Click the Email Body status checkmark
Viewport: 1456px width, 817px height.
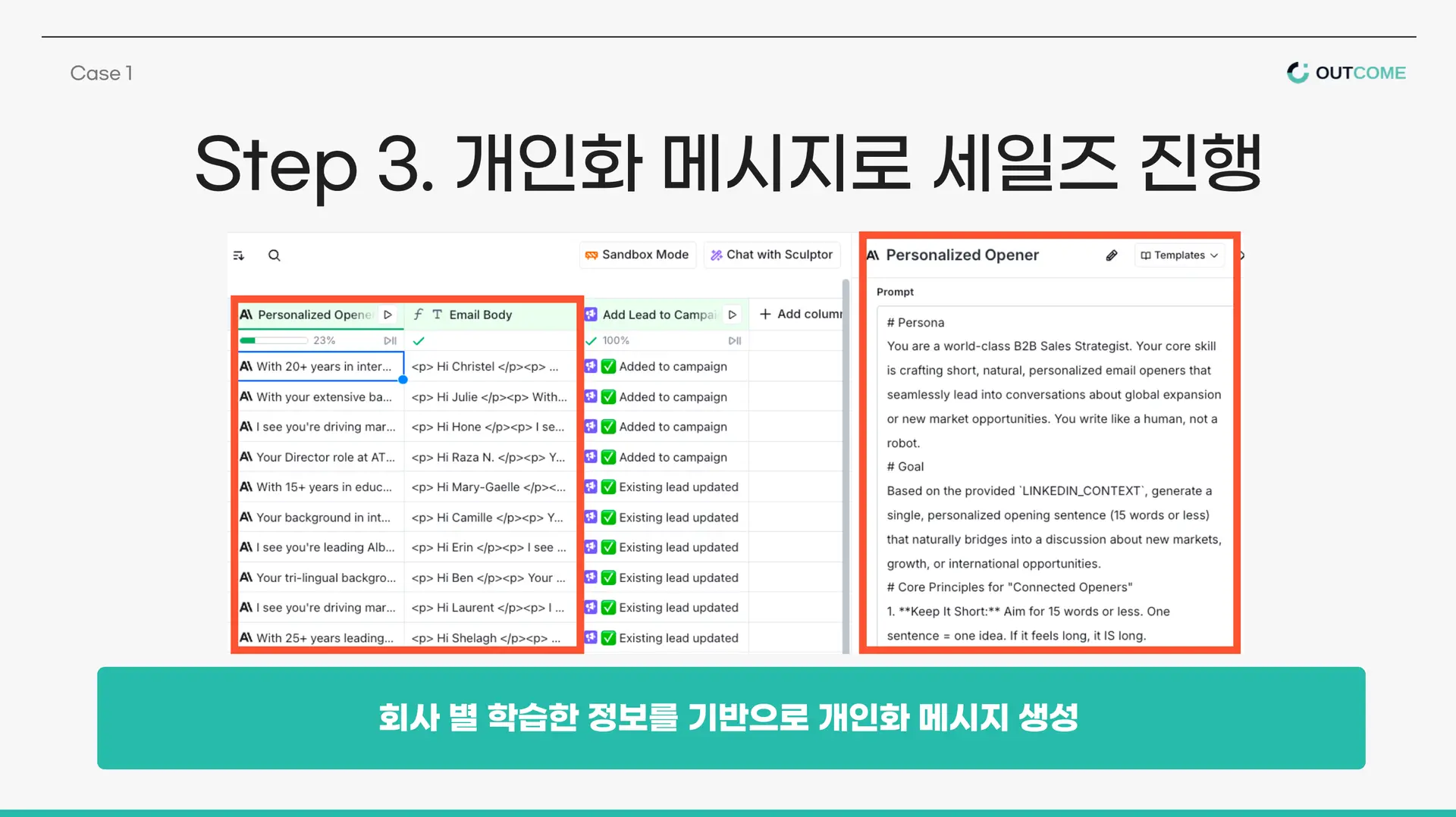419,341
